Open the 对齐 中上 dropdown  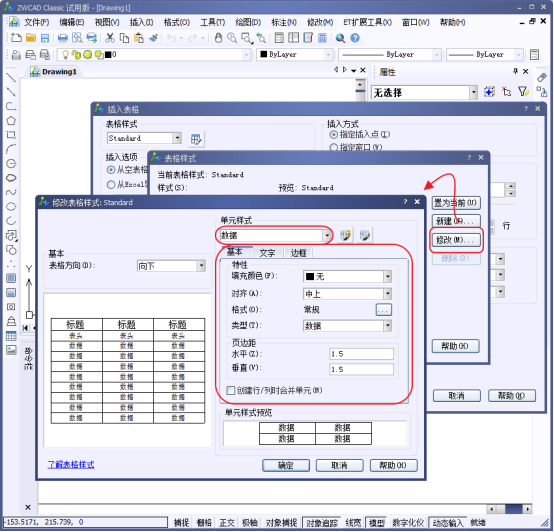(x=388, y=294)
